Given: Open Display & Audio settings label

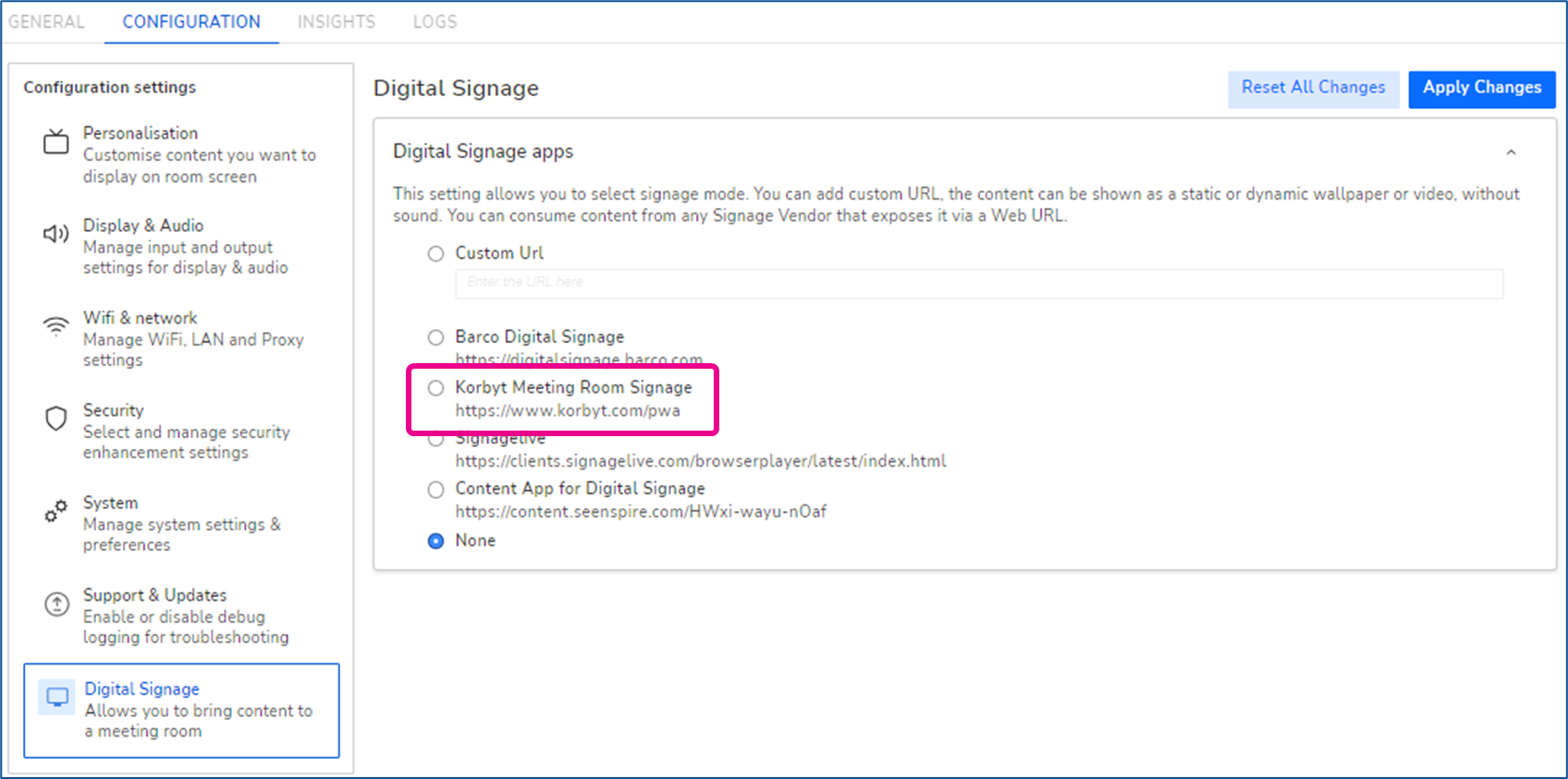Looking at the screenshot, I should point(143,225).
